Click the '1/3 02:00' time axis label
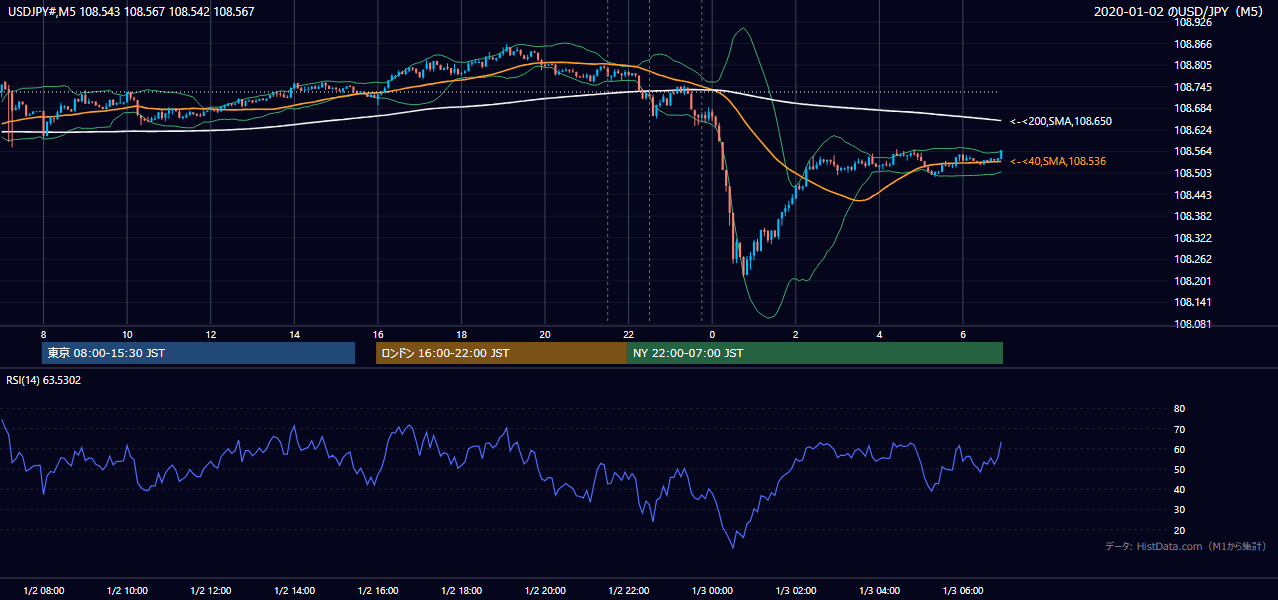The image size is (1278, 600). (x=796, y=591)
